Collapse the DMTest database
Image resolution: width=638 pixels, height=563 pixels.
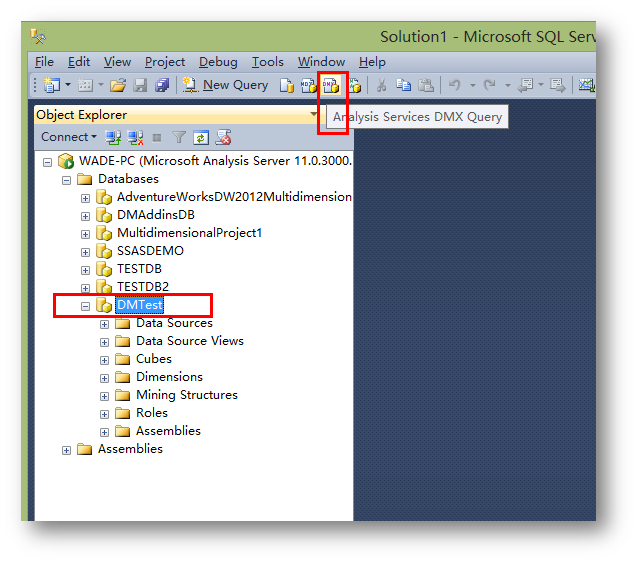click(x=85, y=306)
